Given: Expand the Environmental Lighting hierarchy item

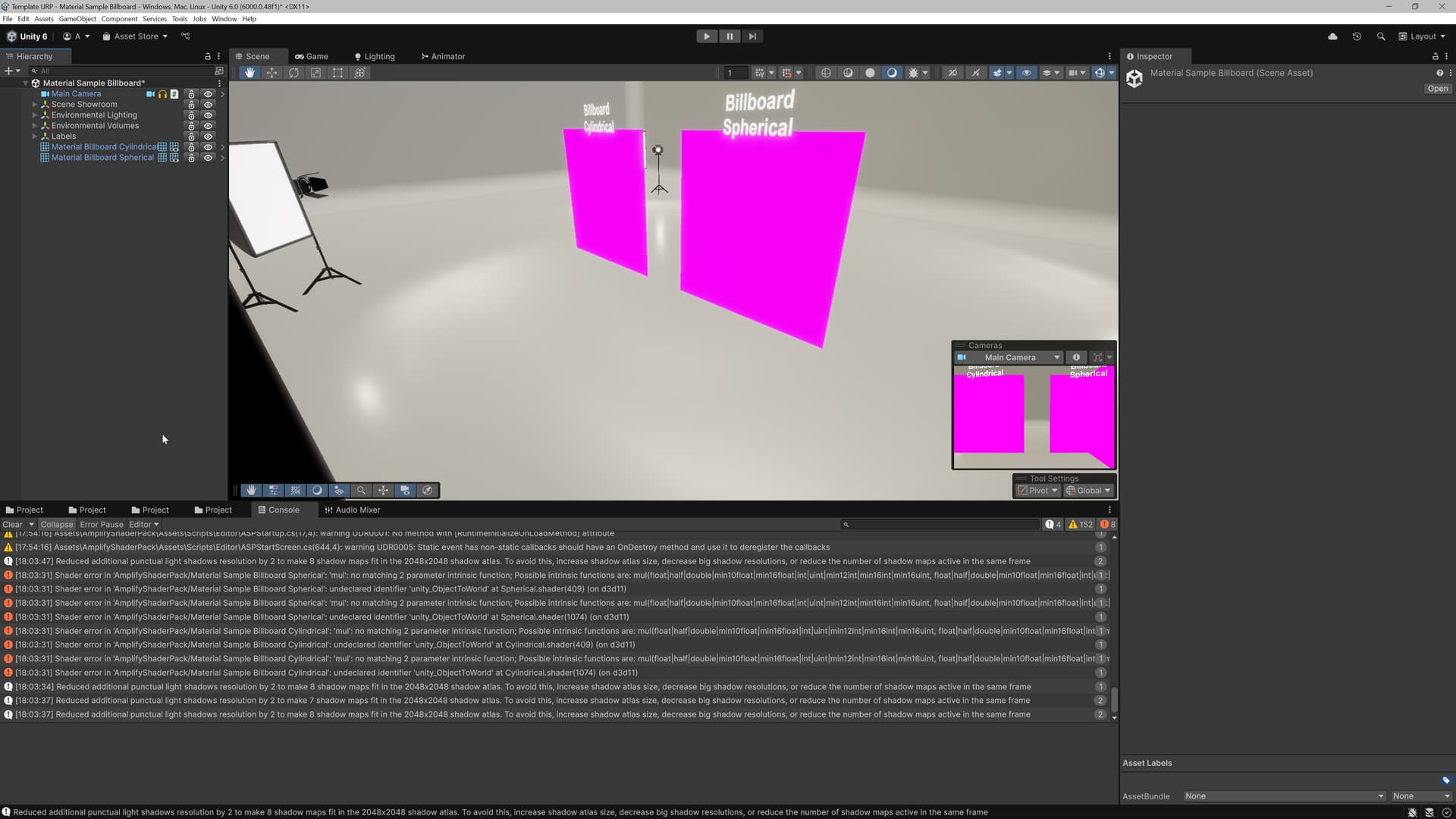Looking at the screenshot, I should (x=35, y=115).
